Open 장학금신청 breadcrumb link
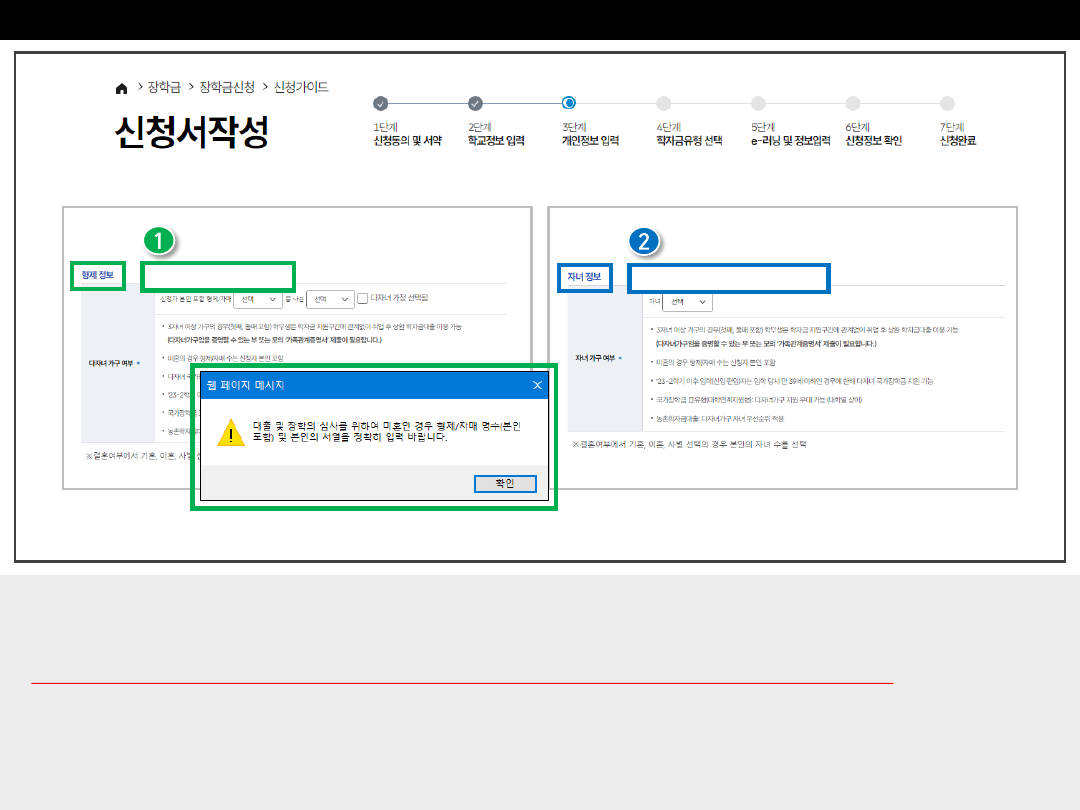The image size is (1080, 810). (227, 87)
